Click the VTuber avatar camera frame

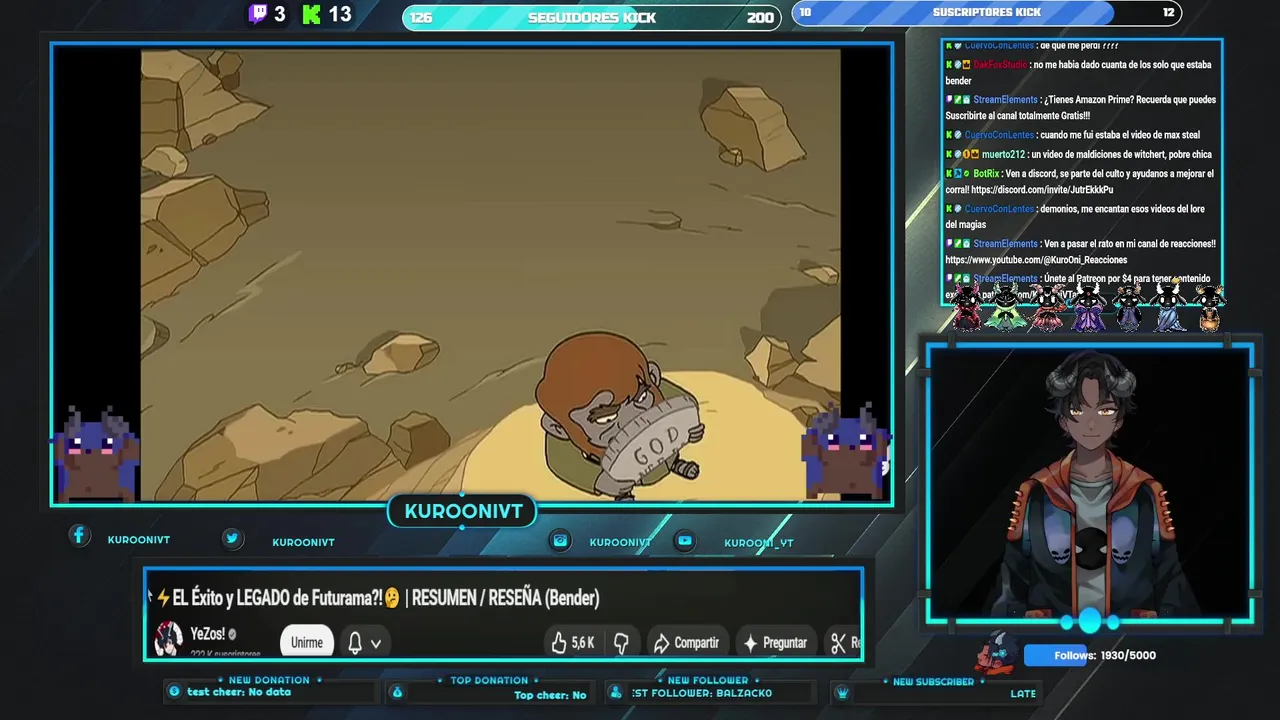click(1090, 484)
